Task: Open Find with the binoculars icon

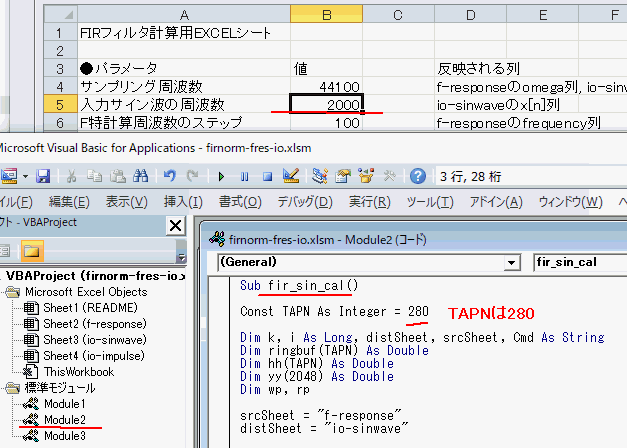Action: pos(141,176)
